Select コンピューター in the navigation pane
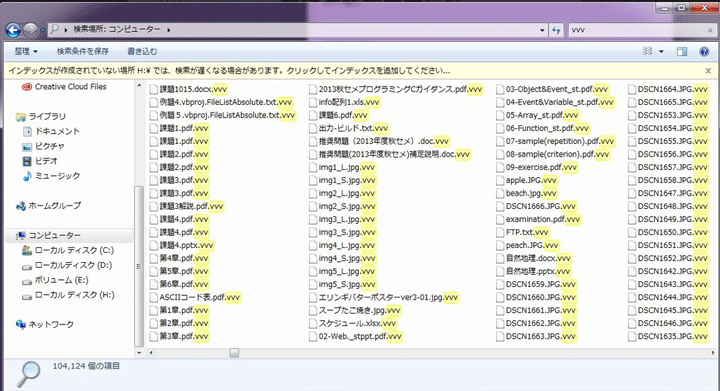 tap(48, 235)
